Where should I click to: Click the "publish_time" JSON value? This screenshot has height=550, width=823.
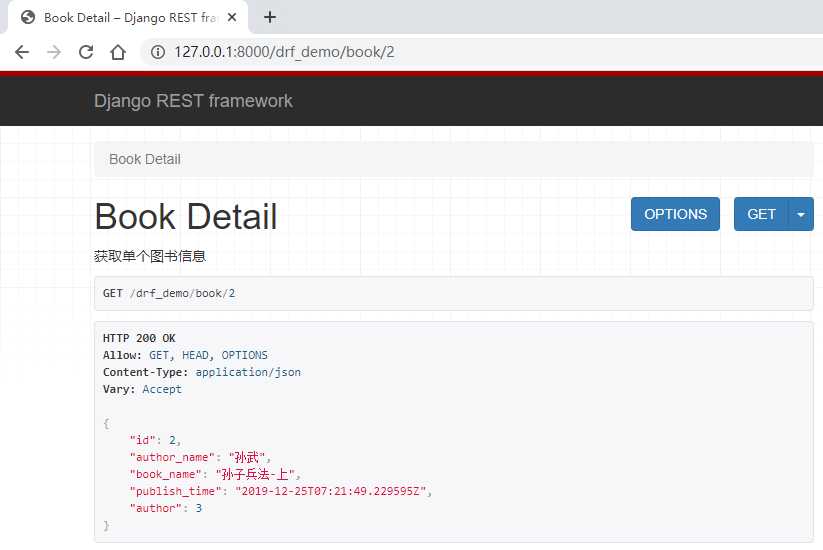pos(331,491)
